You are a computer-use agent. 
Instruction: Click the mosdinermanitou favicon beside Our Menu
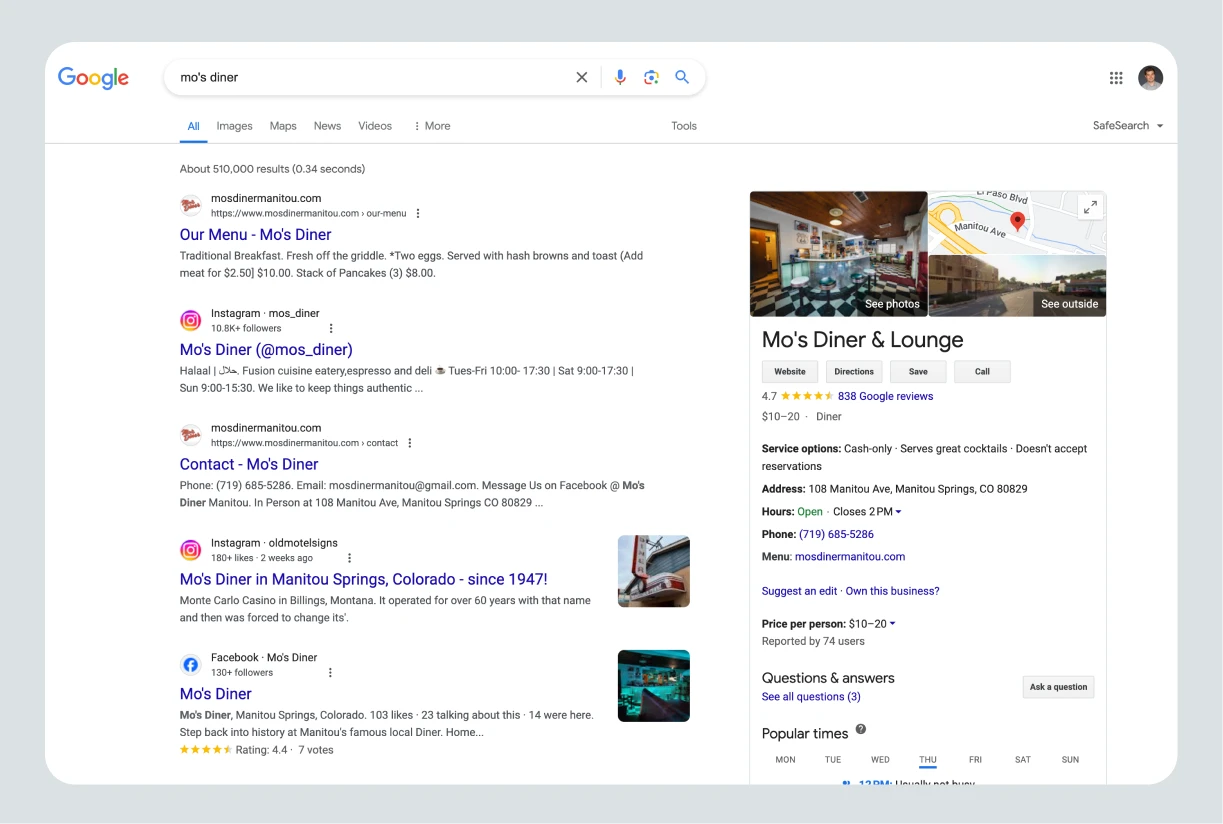click(x=190, y=206)
